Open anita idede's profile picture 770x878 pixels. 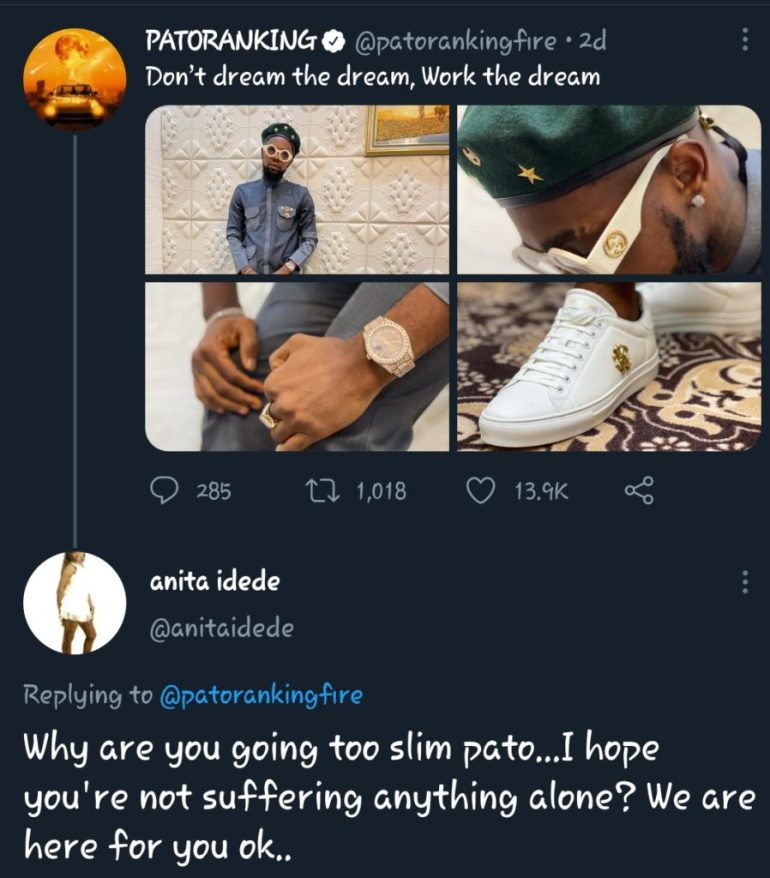point(74,602)
